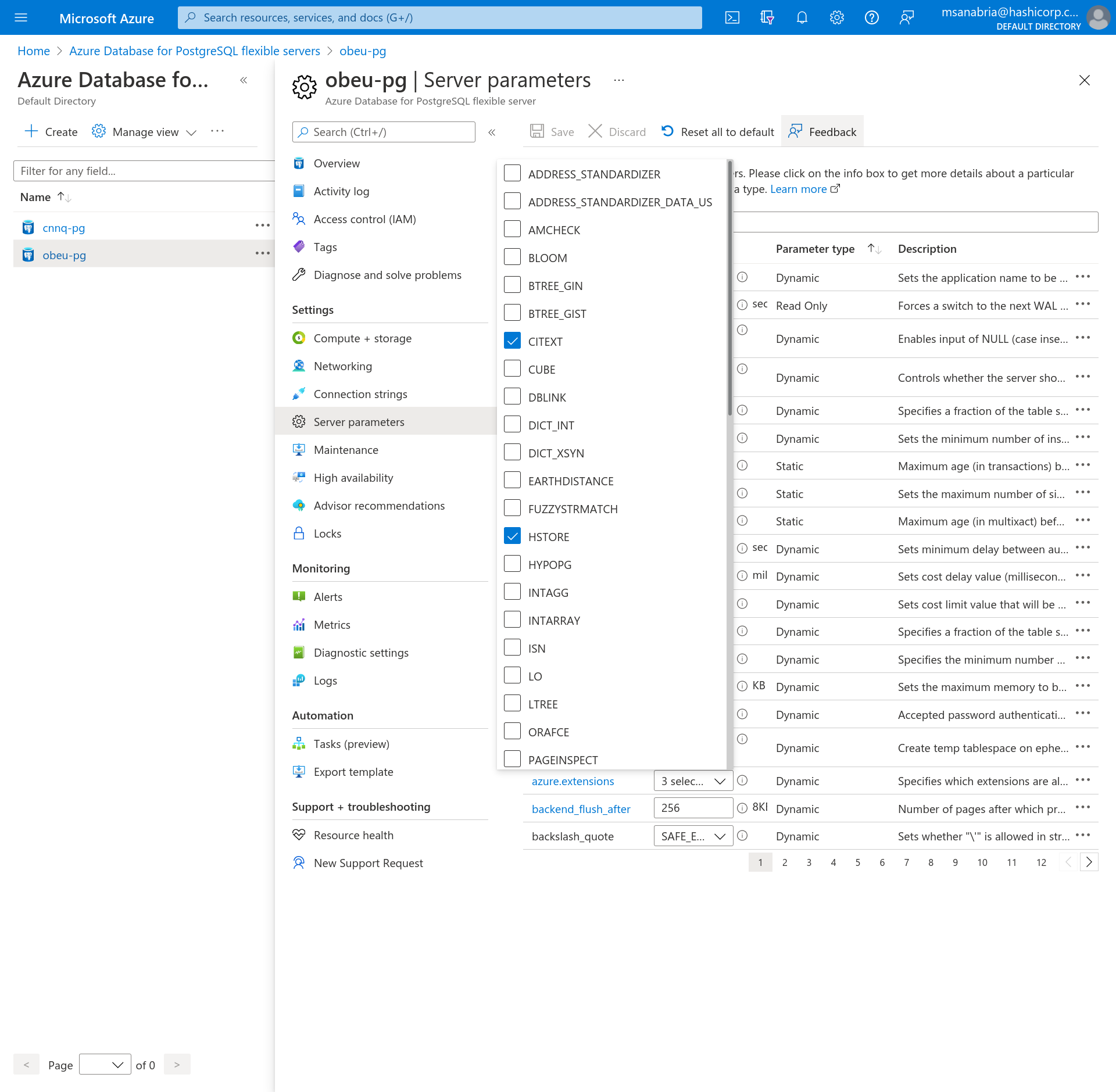The width and height of the screenshot is (1116, 1092).
Task: Open the portal hamburger menu
Action: click(x=21, y=17)
